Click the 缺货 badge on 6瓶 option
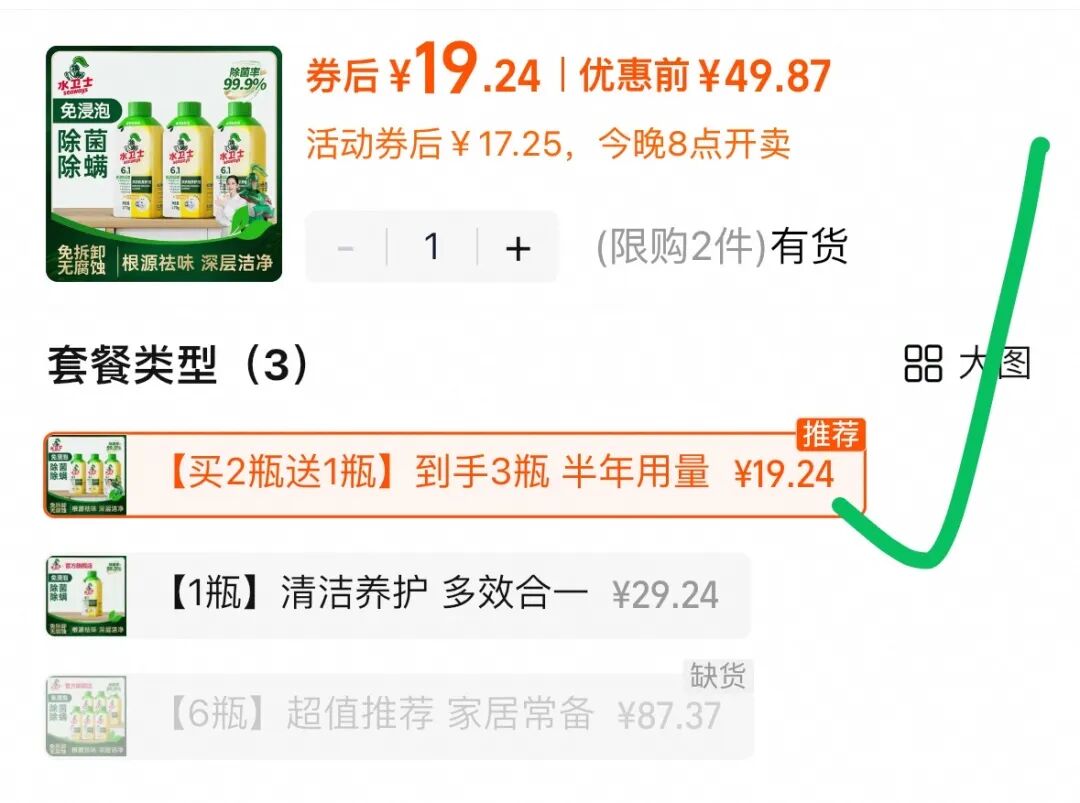This screenshot has width=1080, height=803. [x=718, y=676]
